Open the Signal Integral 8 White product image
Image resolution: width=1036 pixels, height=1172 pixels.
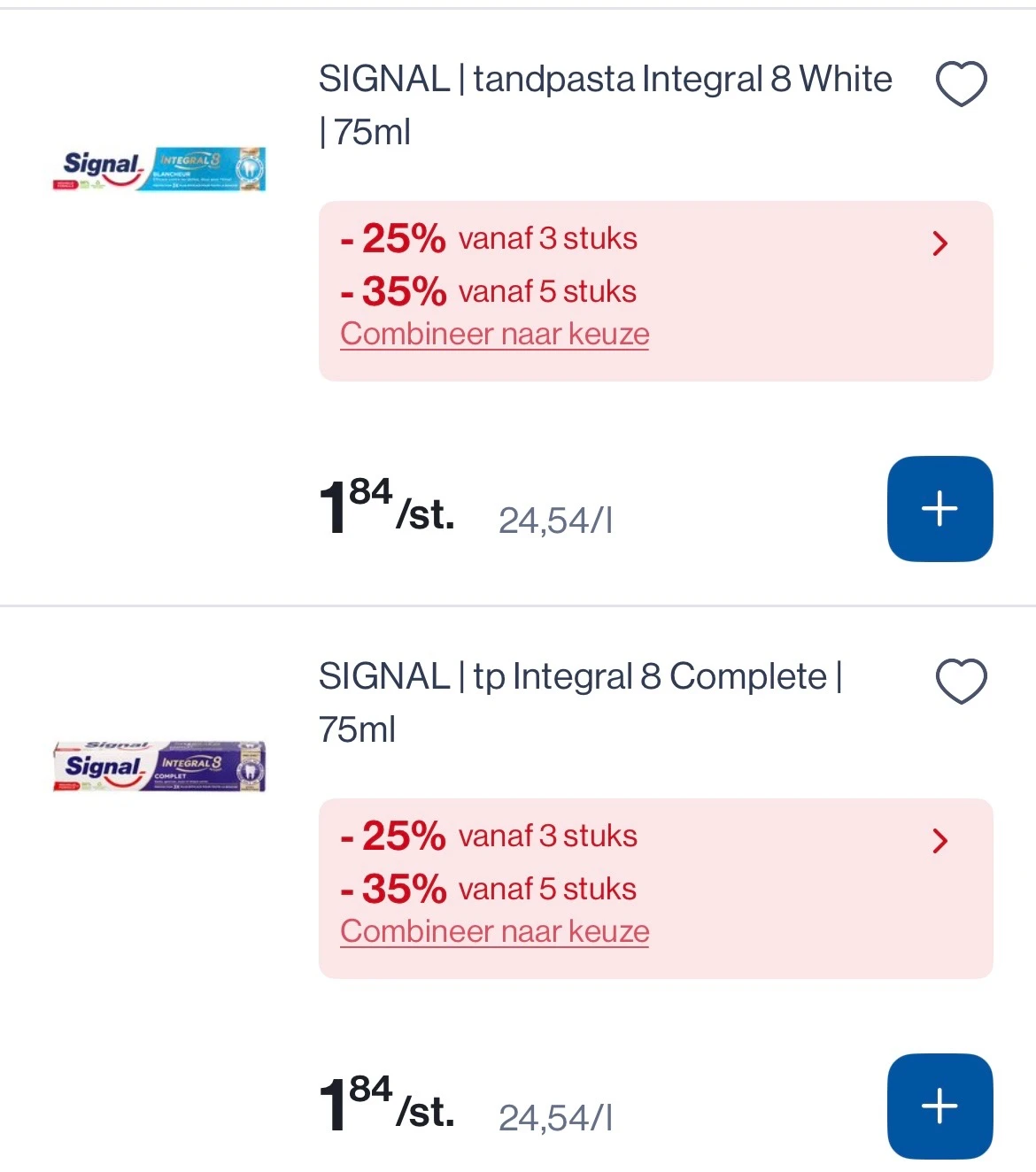tap(159, 168)
